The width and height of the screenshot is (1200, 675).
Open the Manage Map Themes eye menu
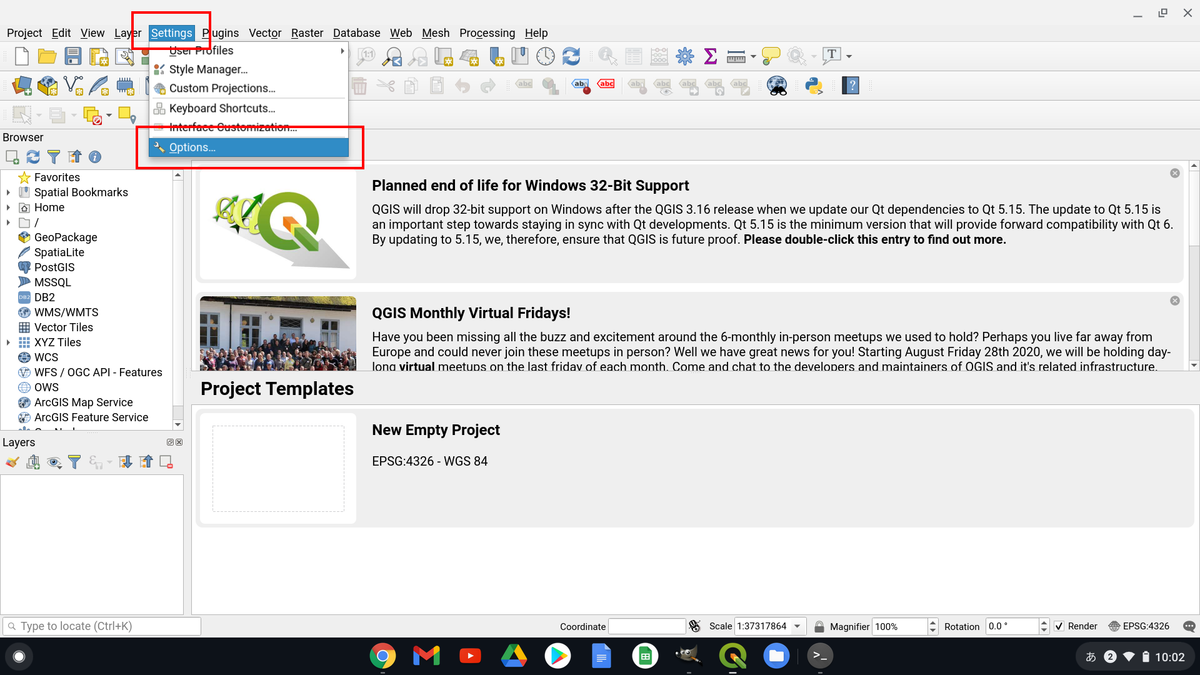coord(54,462)
